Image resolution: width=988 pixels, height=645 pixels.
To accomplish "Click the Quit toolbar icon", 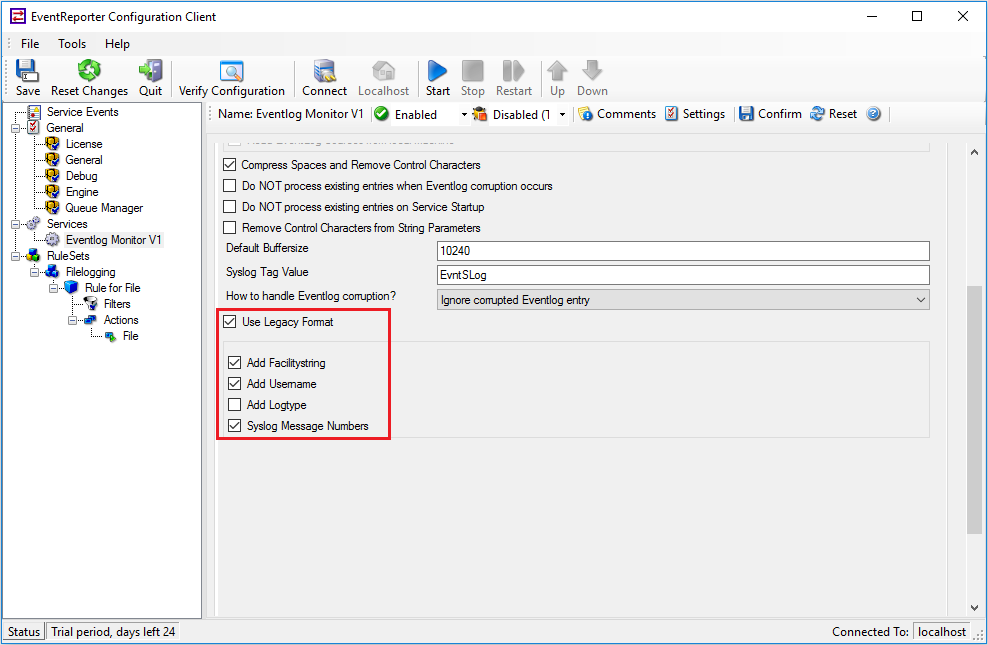I will tap(150, 71).
